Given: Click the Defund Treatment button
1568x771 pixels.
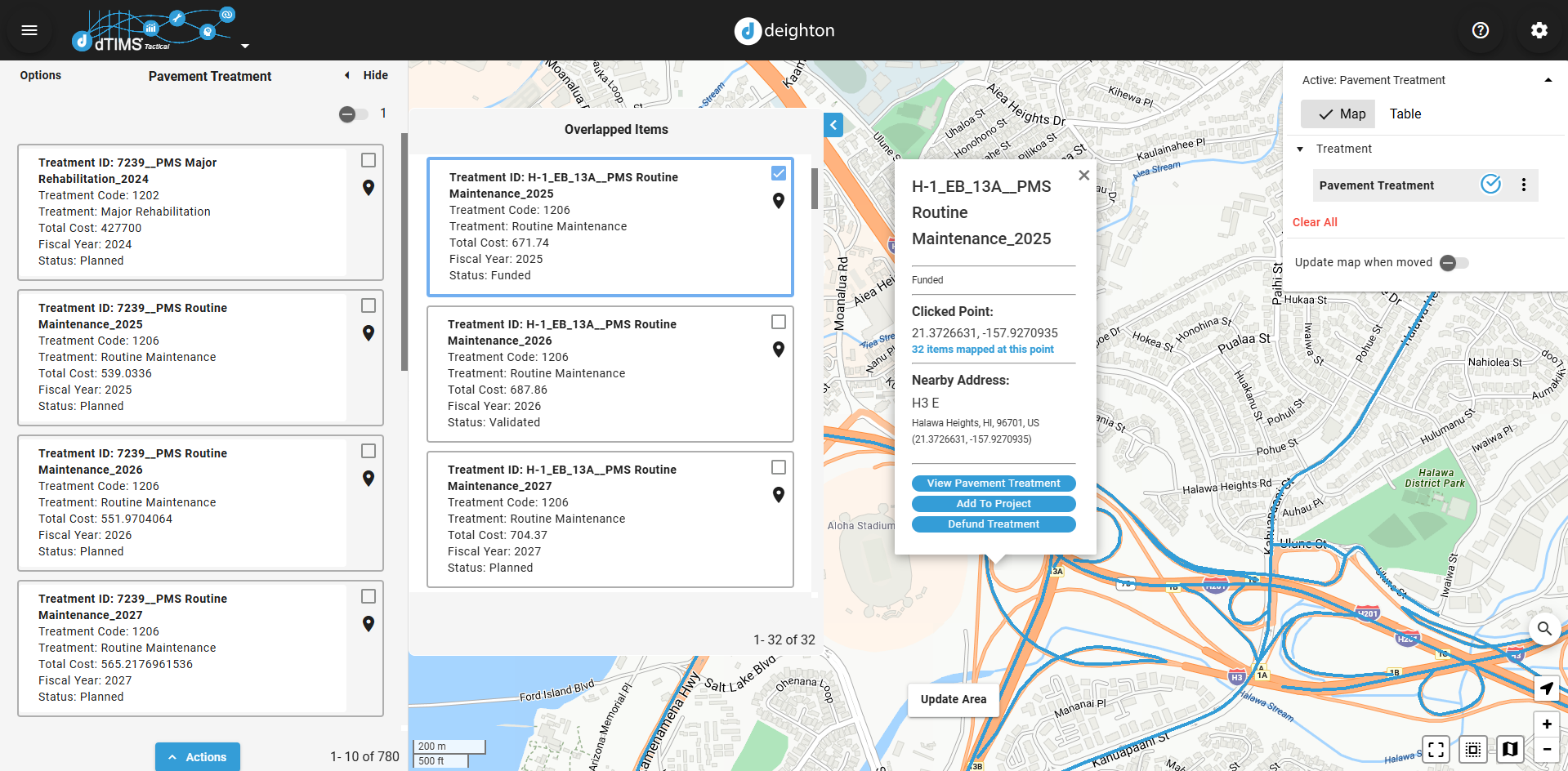Looking at the screenshot, I should tap(993, 524).
